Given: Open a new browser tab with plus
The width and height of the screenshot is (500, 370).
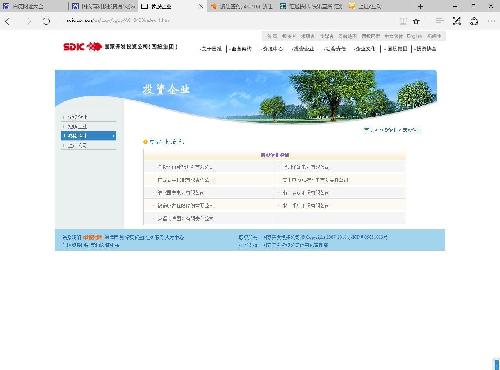Looking at the screenshot, I should tap(420, 6).
